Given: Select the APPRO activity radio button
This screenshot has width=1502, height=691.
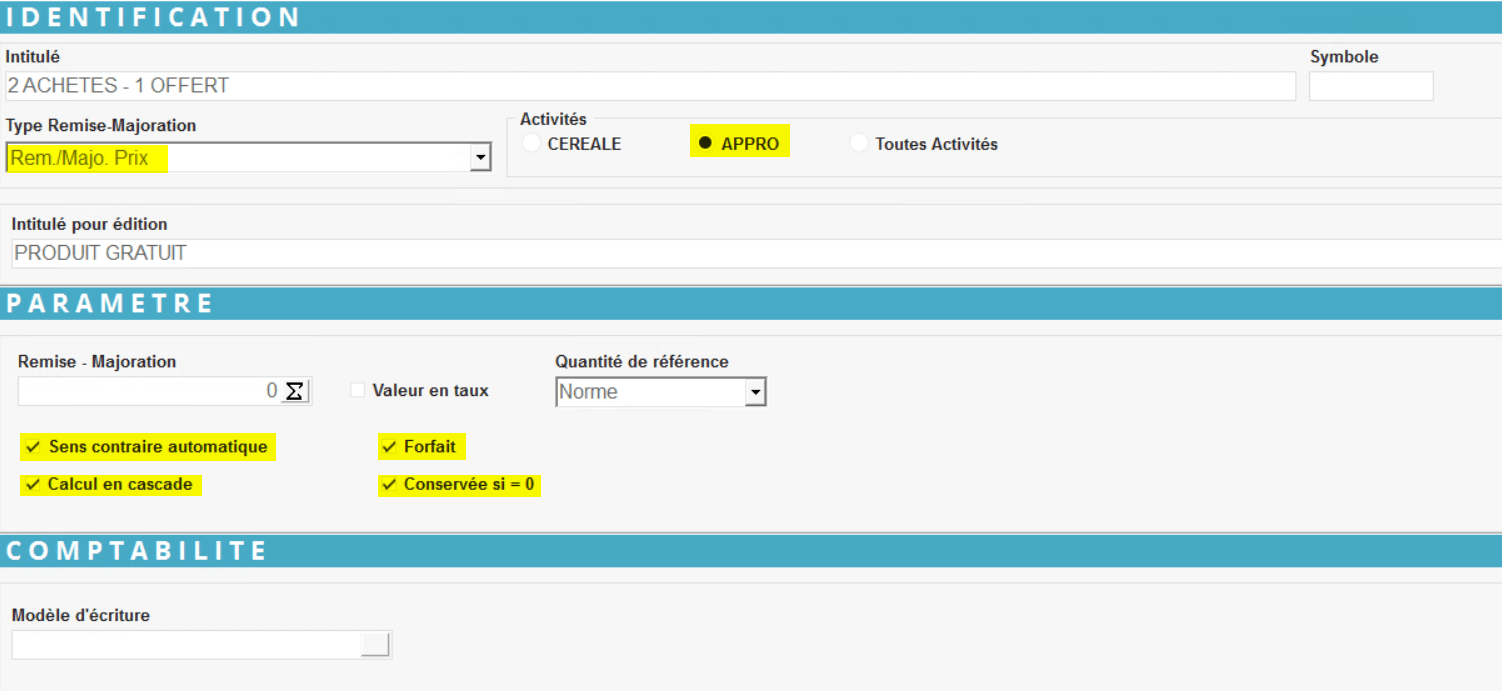Looking at the screenshot, I should pyautogui.click(x=705, y=144).
